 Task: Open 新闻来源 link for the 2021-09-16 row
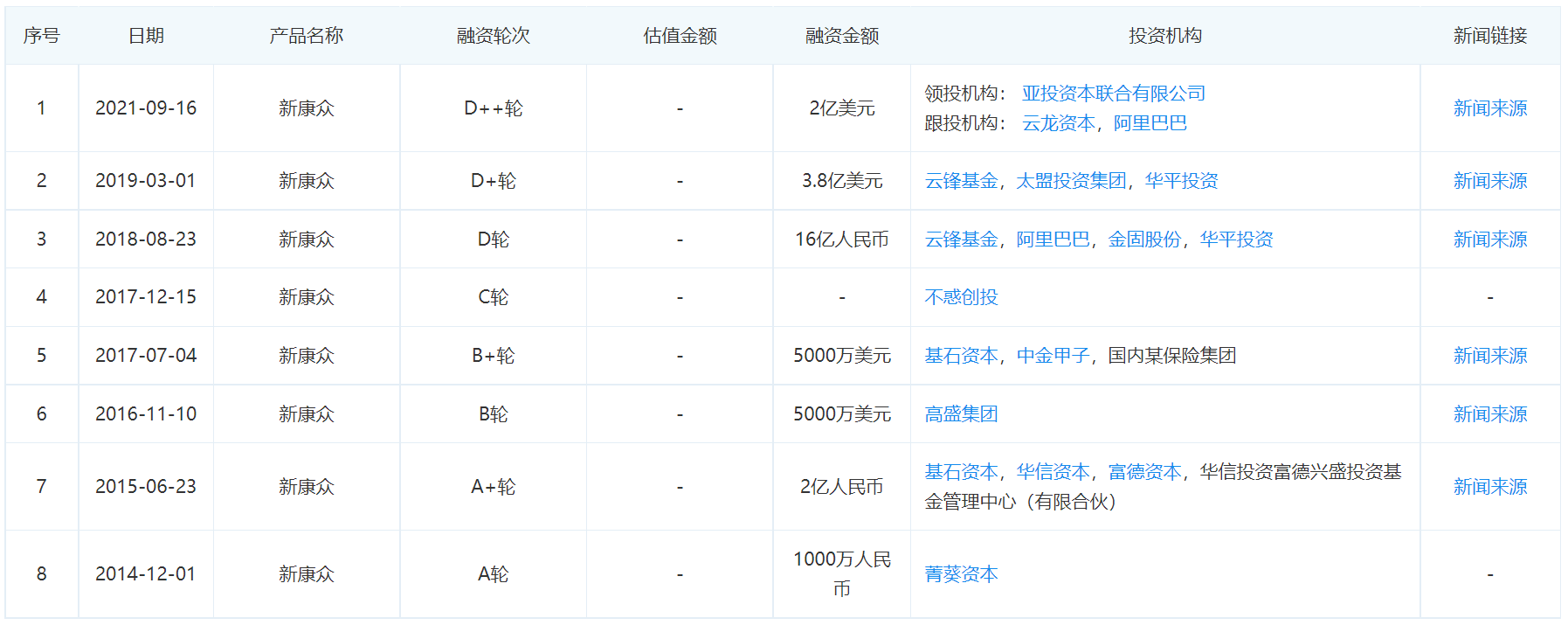pyautogui.click(x=1489, y=108)
